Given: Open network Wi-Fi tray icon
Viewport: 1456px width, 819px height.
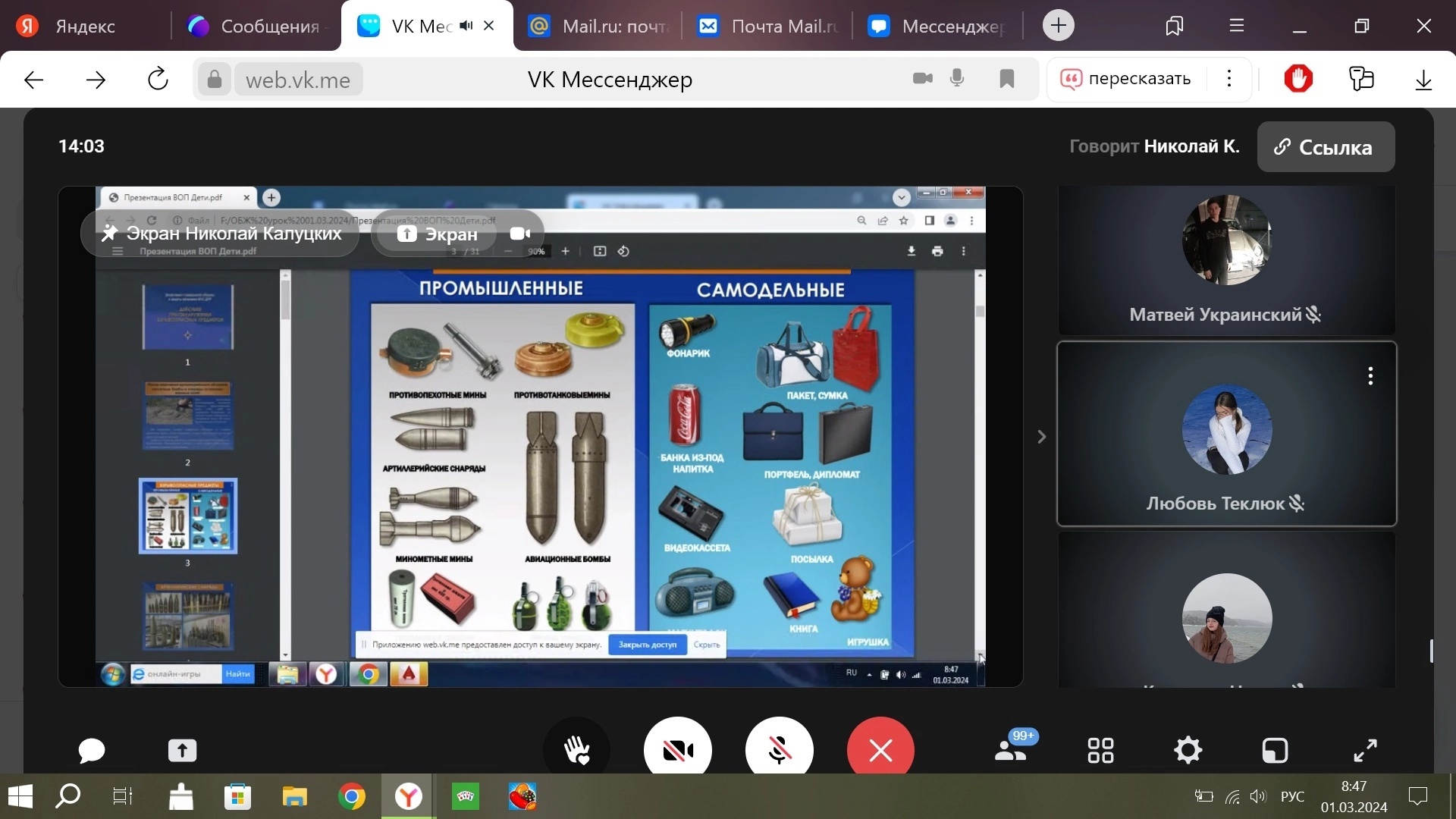Looking at the screenshot, I should [1232, 797].
